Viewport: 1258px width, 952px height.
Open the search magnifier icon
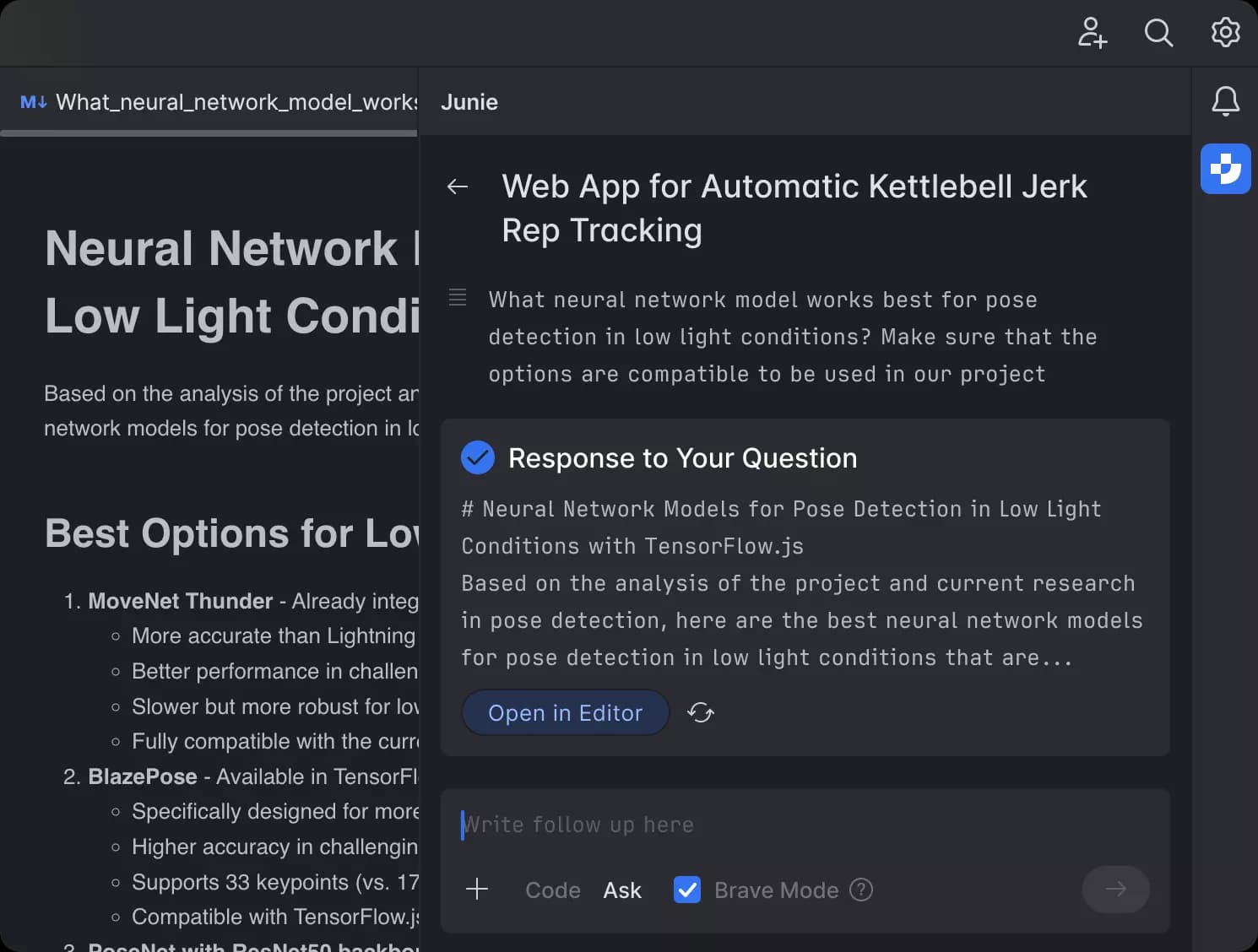coord(1158,34)
